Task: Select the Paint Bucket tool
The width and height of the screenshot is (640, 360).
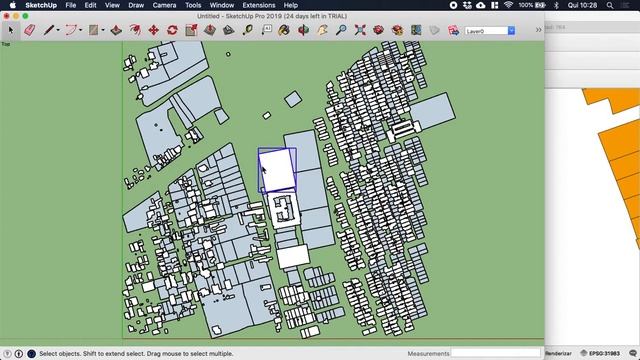Action: (284, 30)
